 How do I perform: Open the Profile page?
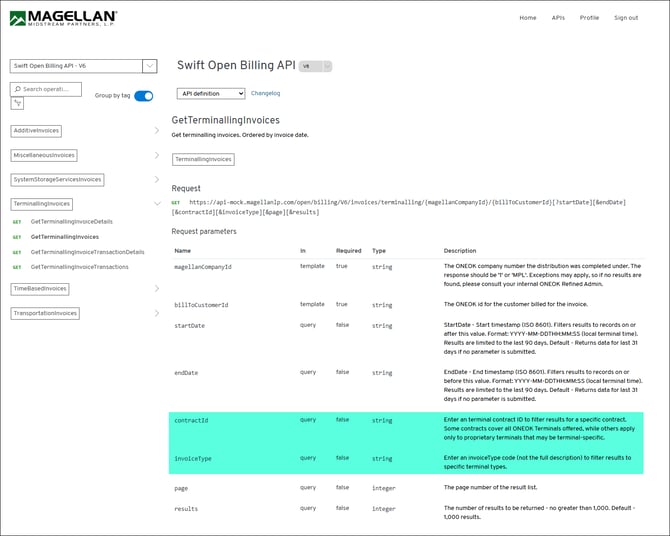tap(589, 18)
